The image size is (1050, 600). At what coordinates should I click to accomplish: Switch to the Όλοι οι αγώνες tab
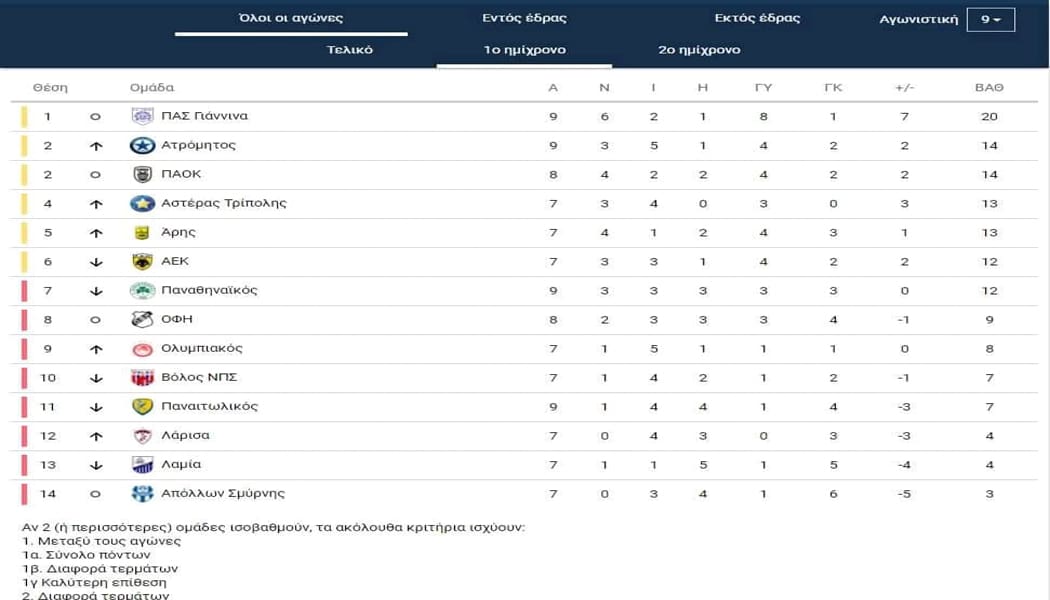291,18
